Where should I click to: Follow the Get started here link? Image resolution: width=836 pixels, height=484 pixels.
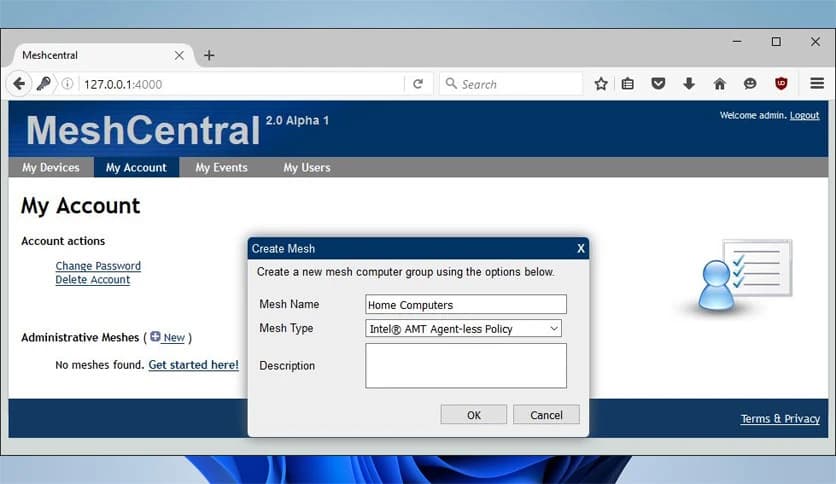[194, 365]
